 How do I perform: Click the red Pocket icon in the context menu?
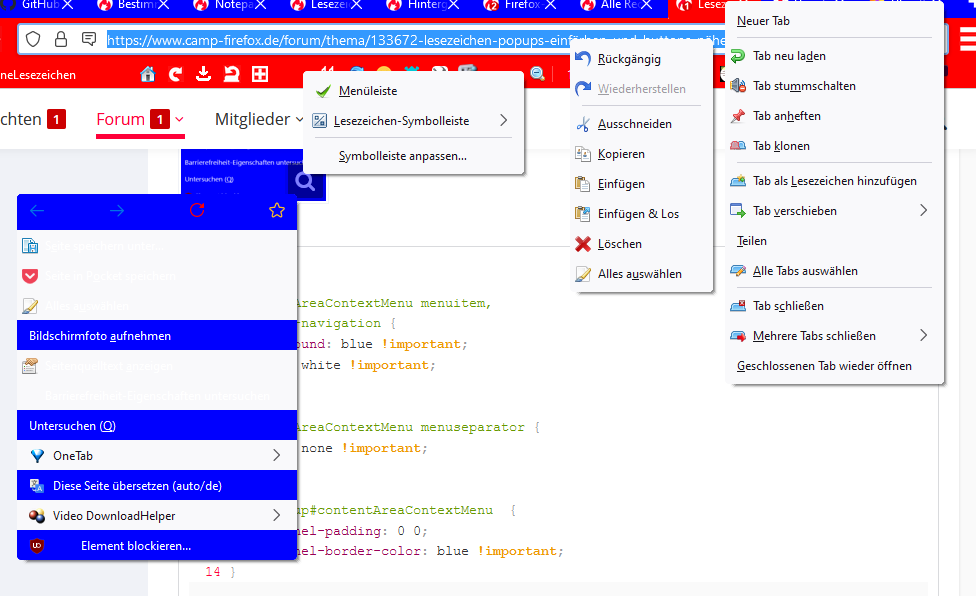coord(30,276)
